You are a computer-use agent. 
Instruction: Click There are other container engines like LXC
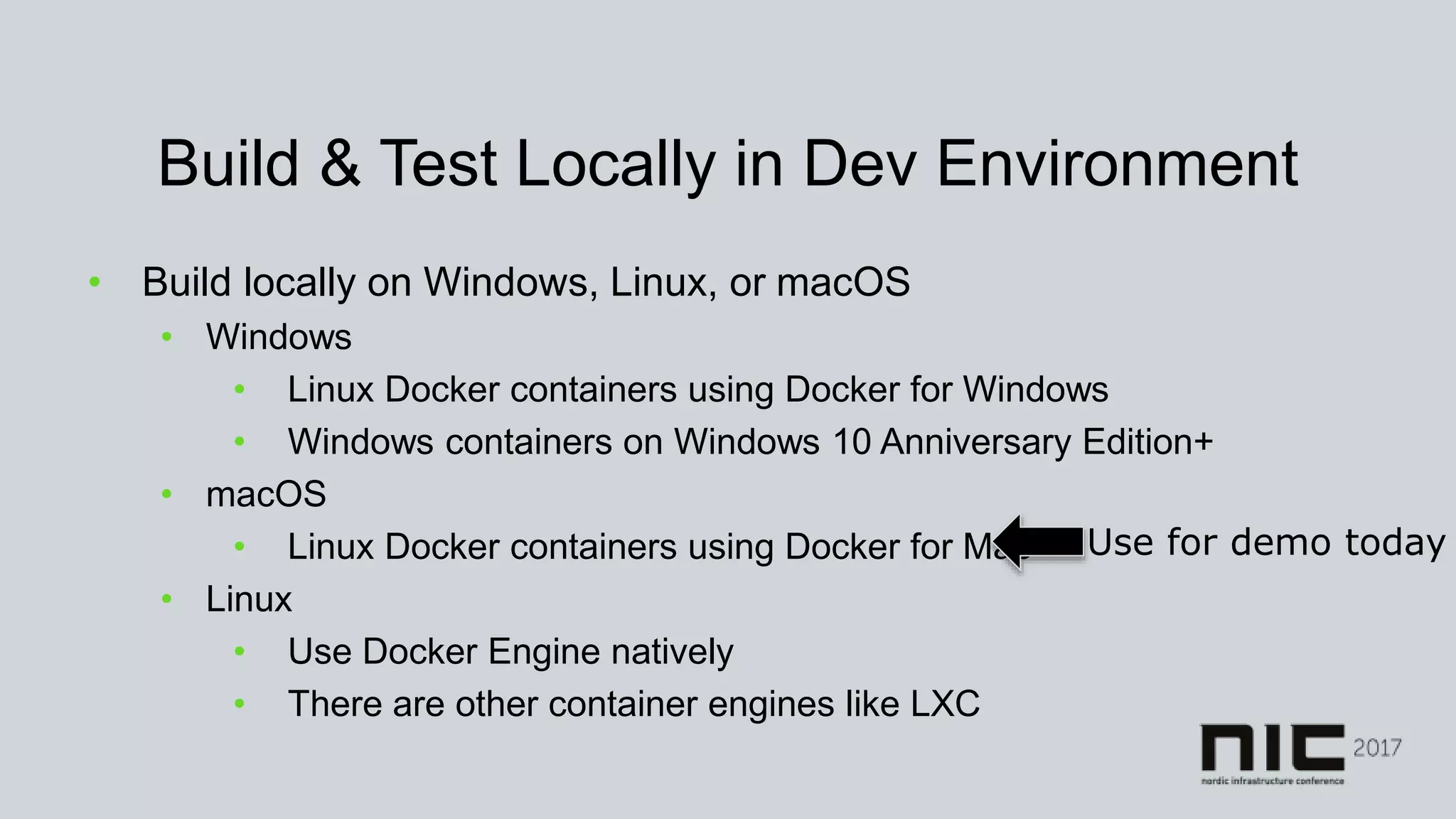pos(633,704)
